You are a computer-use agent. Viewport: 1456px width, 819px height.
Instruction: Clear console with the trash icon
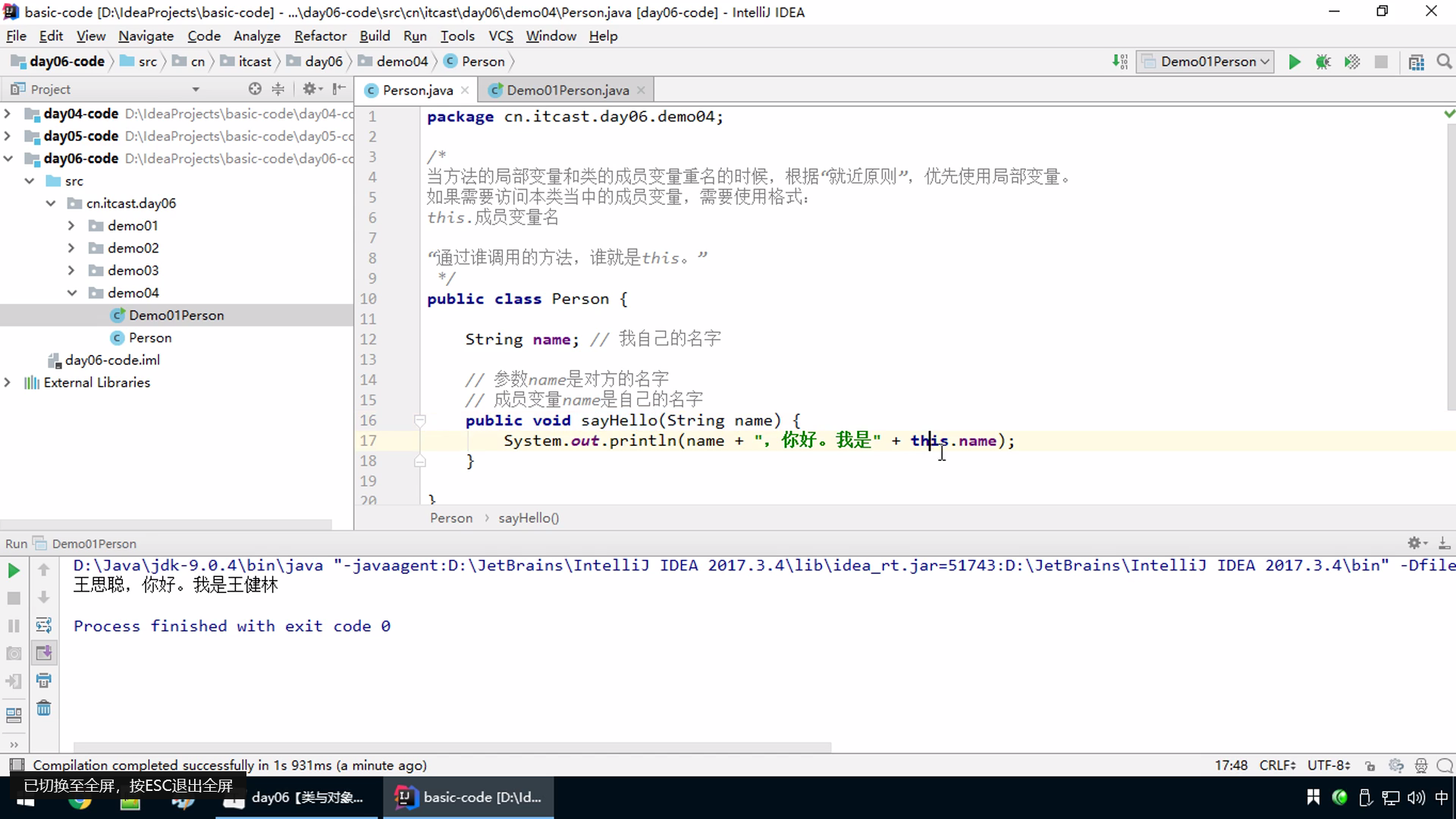(x=44, y=708)
